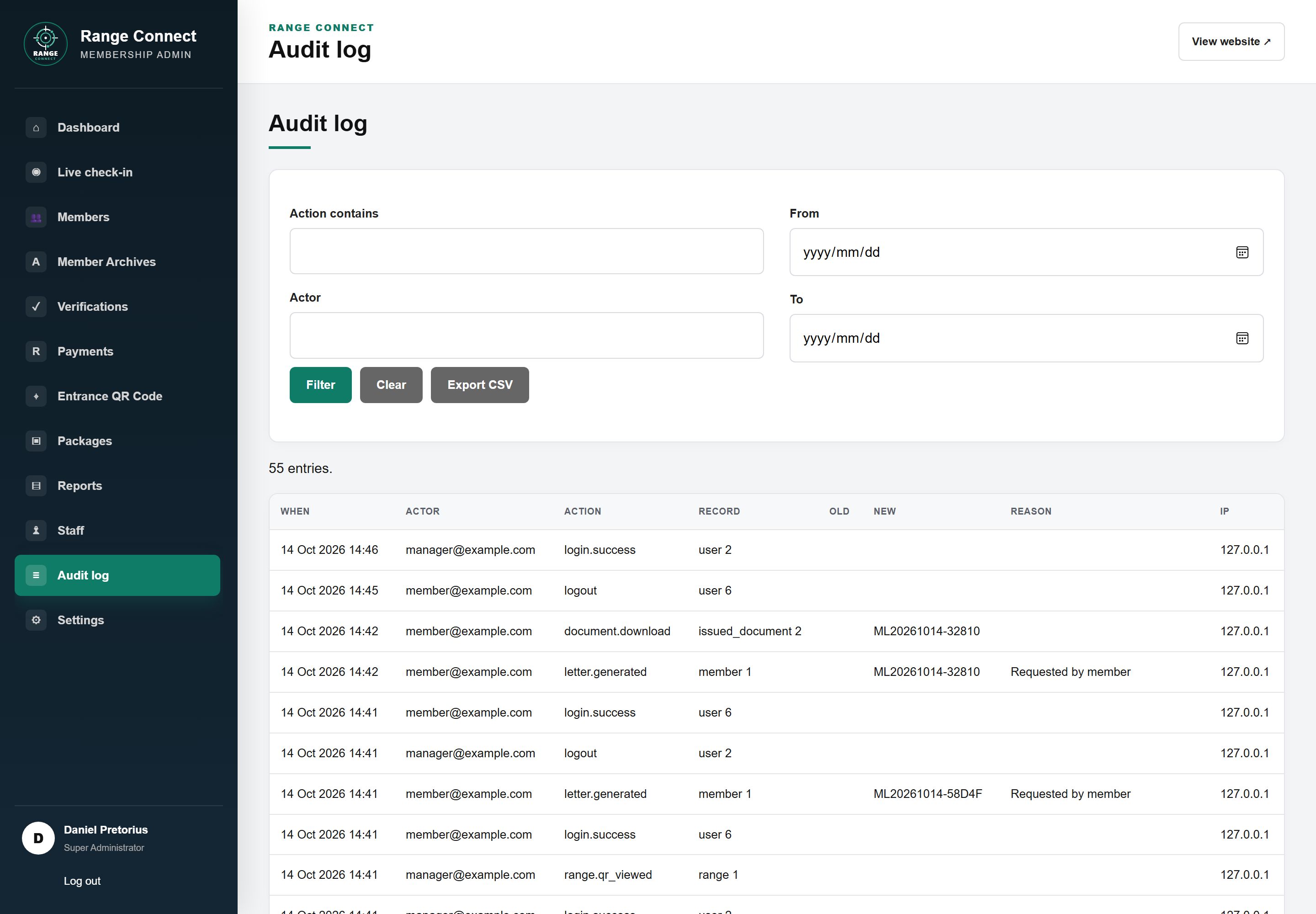The width and height of the screenshot is (1316, 914).
Task: Click the Audit log list icon
Action: [x=36, y=575]
